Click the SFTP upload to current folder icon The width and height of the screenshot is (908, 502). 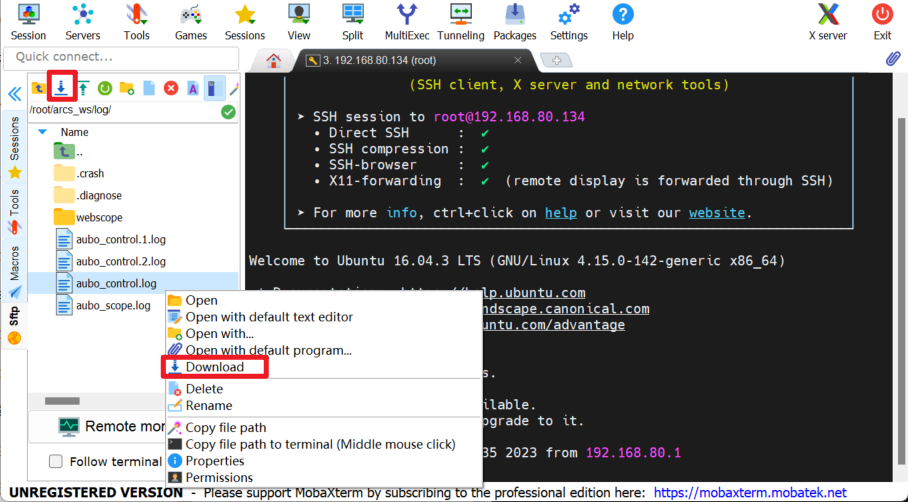83,88
